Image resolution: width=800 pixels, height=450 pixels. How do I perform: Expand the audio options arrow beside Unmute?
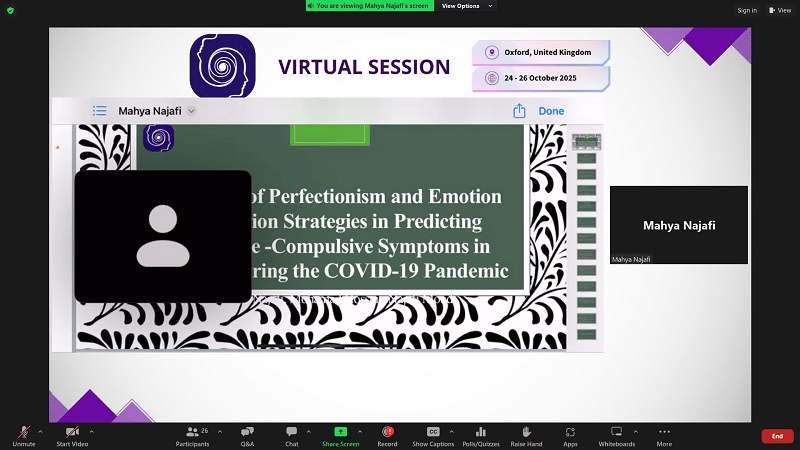pyautogui.click(x=41, y=428)
